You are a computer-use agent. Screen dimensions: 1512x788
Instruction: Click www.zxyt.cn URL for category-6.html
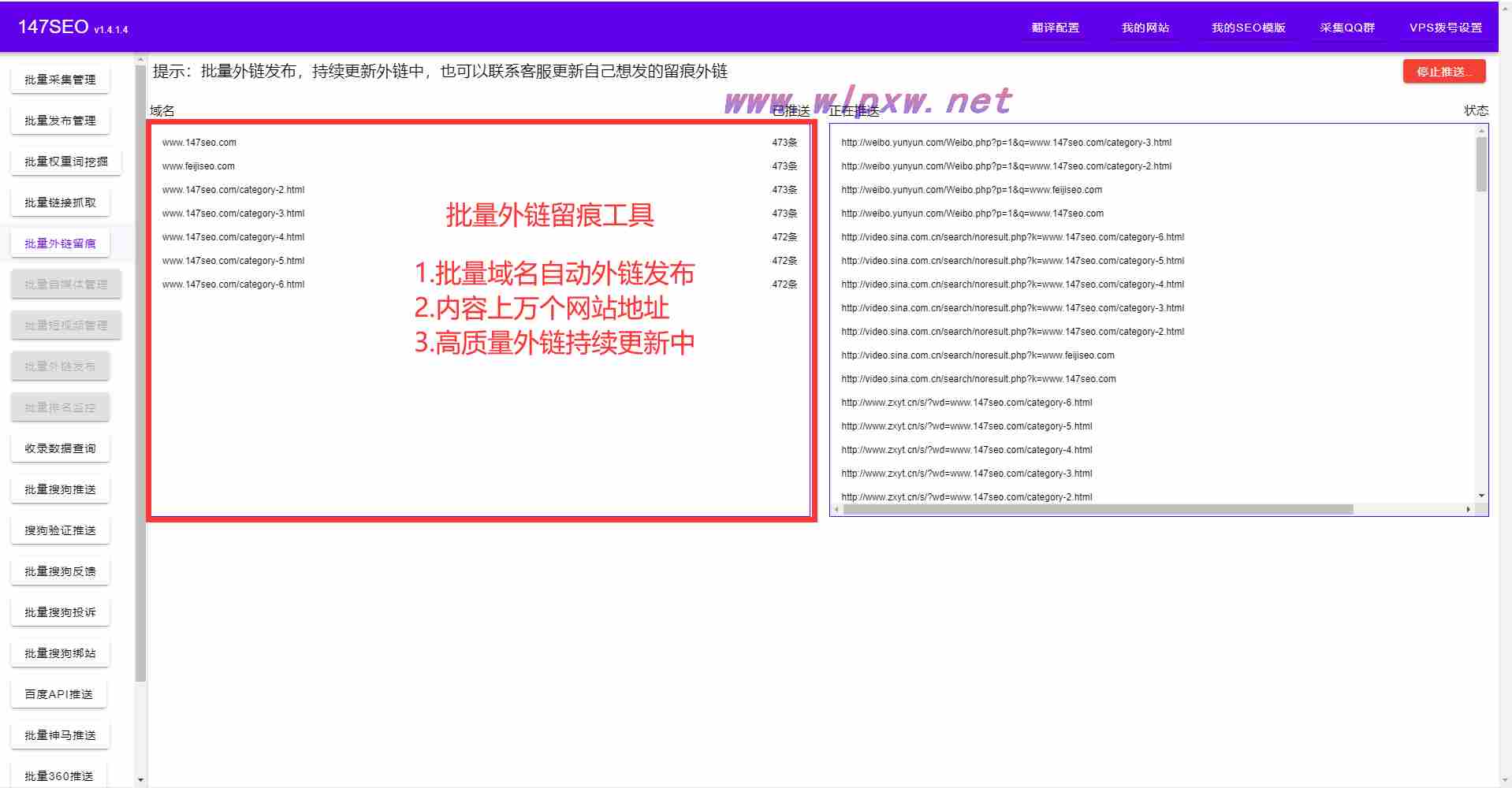tap(966, 403)
